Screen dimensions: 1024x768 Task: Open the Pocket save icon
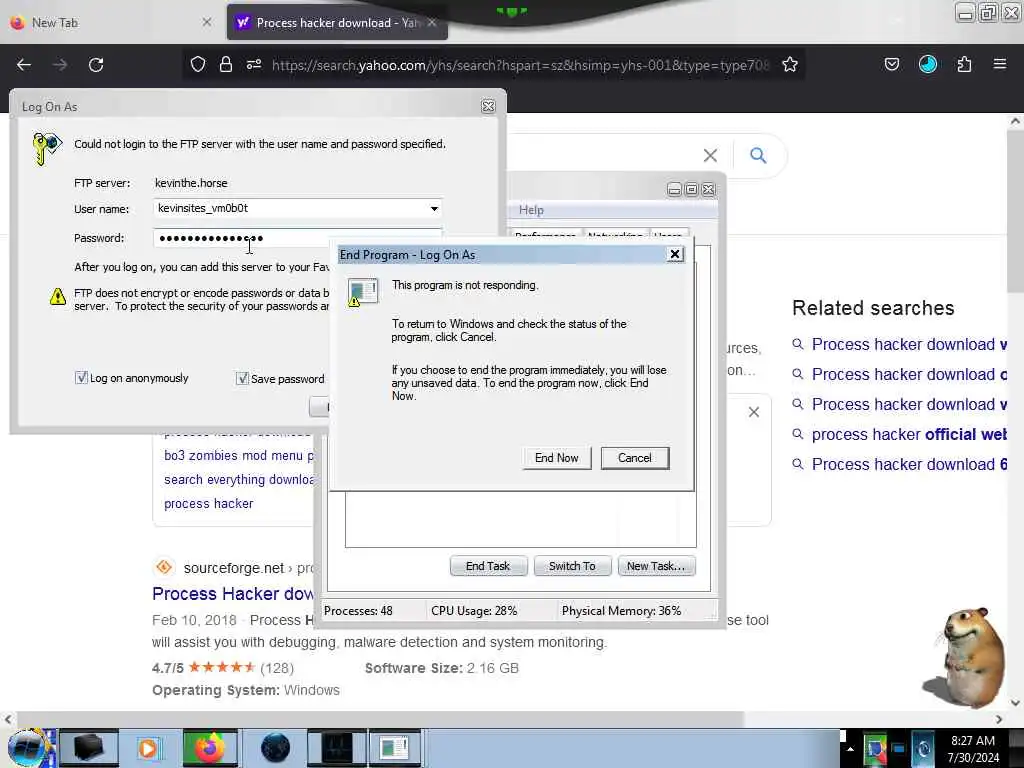[x=891, y=64]
